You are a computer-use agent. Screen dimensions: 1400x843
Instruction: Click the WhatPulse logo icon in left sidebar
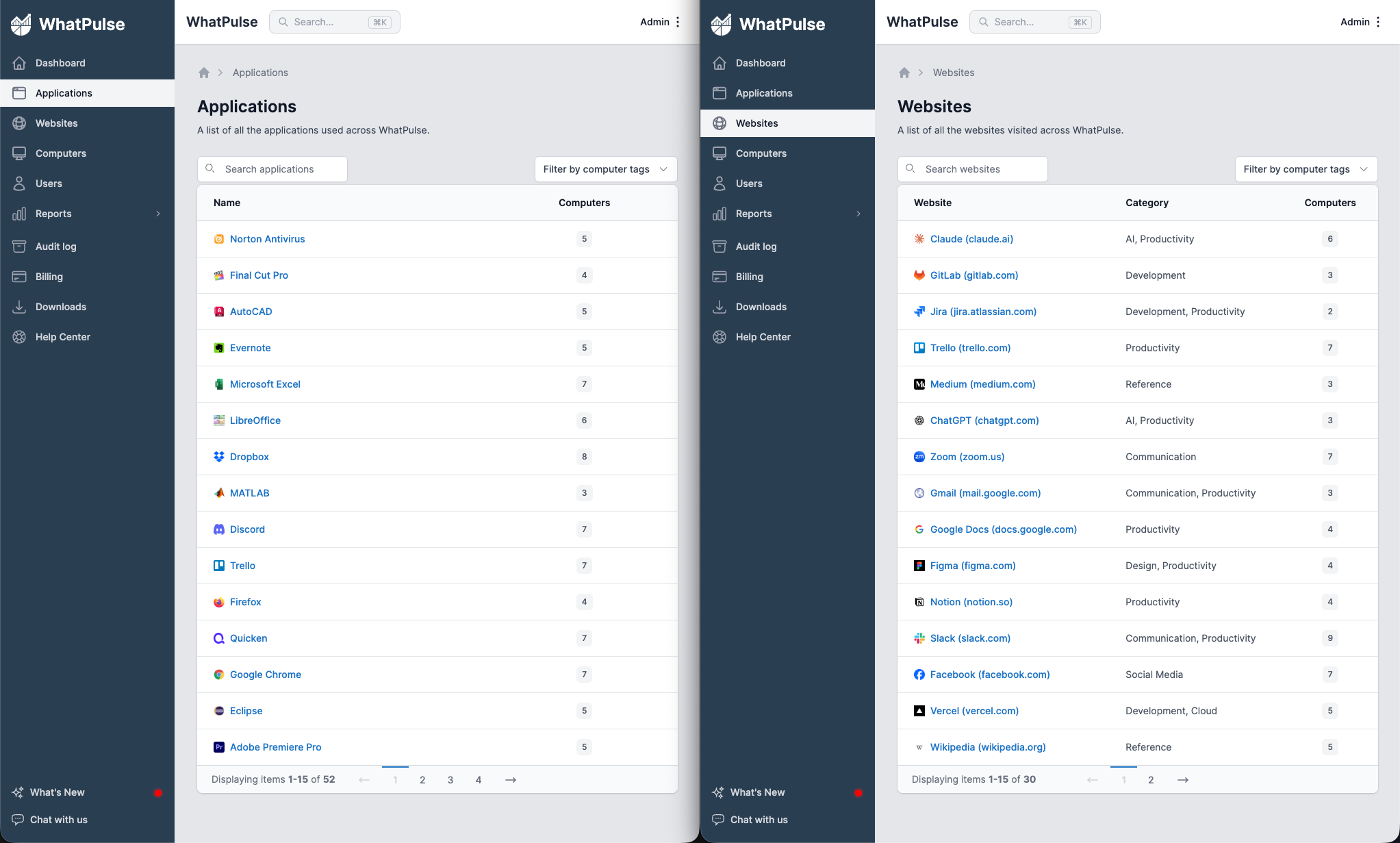[21, 24]
